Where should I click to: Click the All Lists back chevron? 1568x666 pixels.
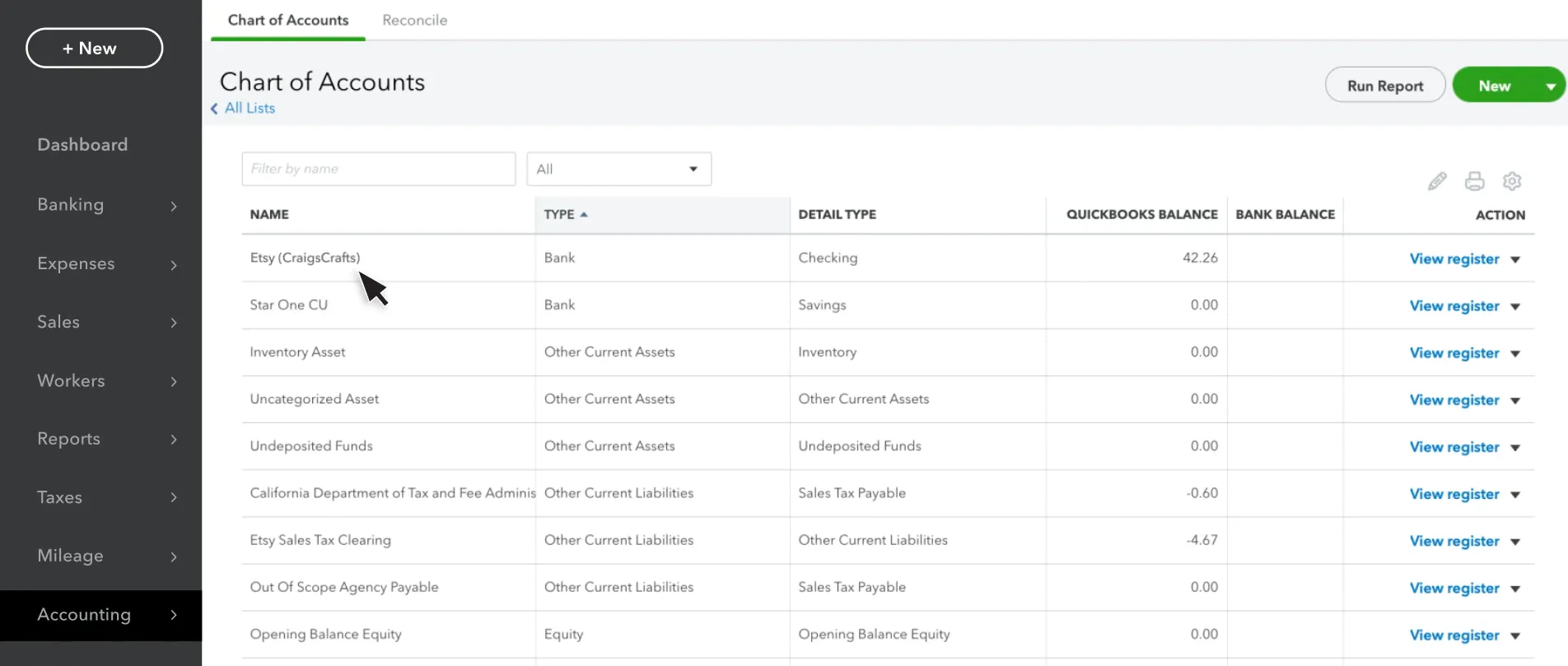[x=214, y=109]
